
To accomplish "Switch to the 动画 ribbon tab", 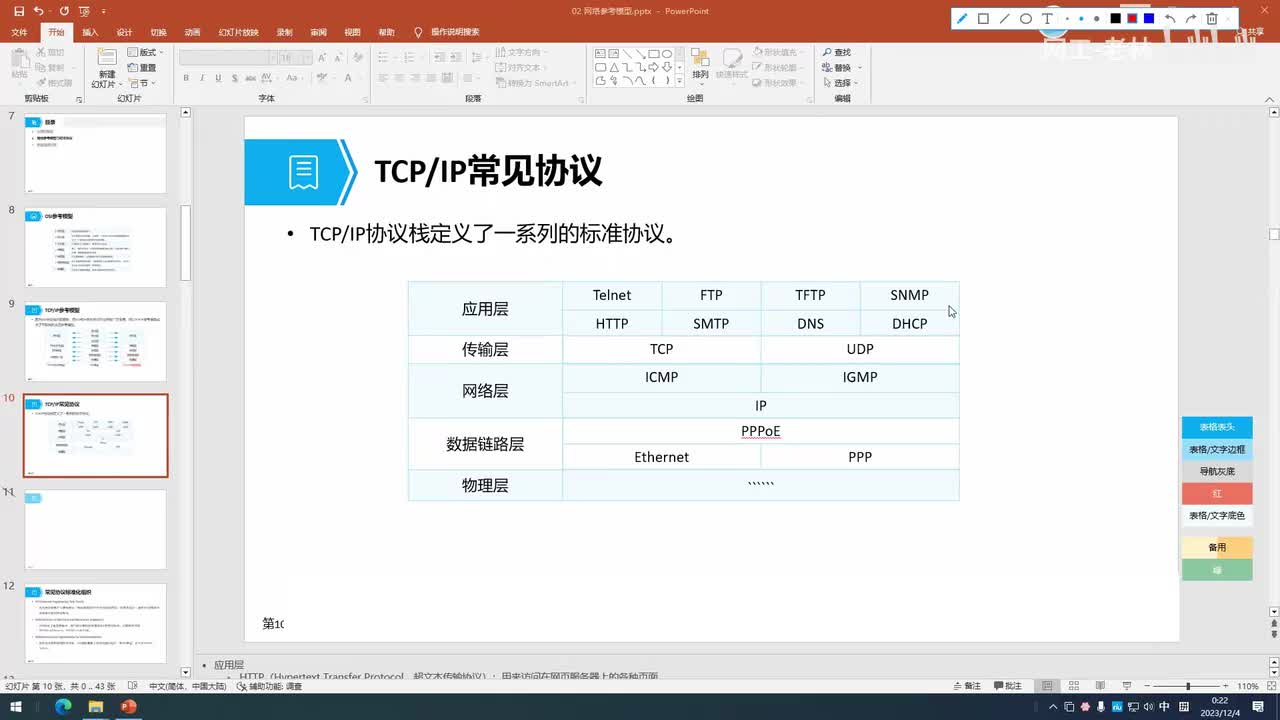I will (192, 32).
